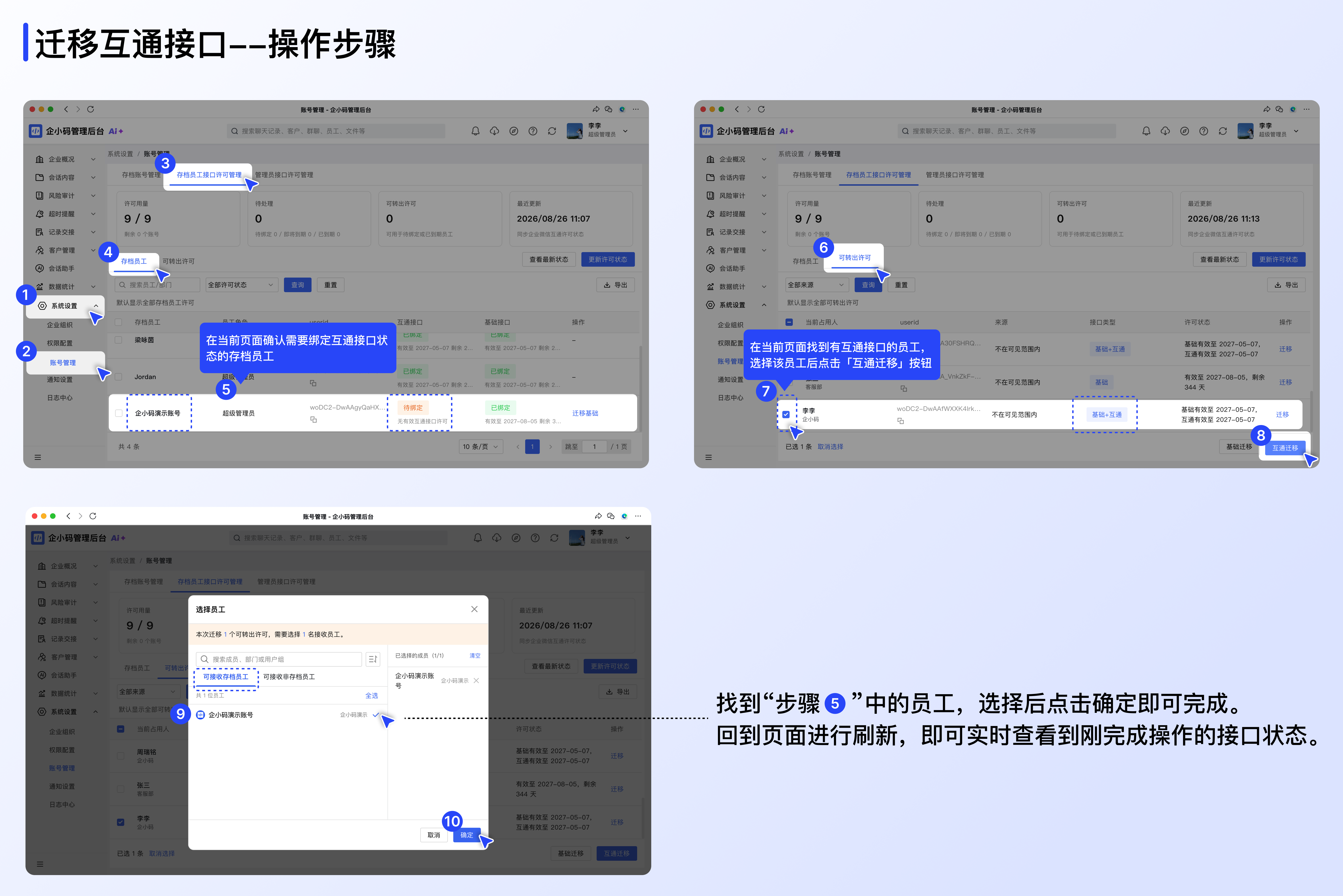Click browser back arrow in bottom-left window titlebar
The width and height of the screenshot is (1343, 896).
pos(68,516)
